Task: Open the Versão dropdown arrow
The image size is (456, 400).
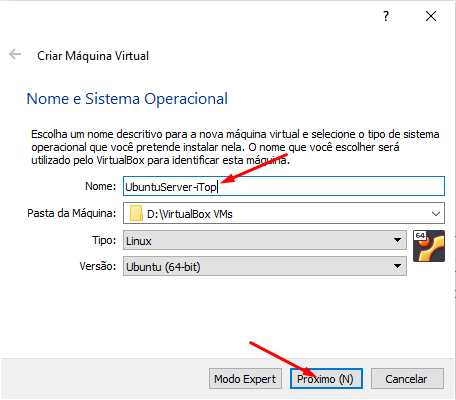Action: (x=397, y=266)
